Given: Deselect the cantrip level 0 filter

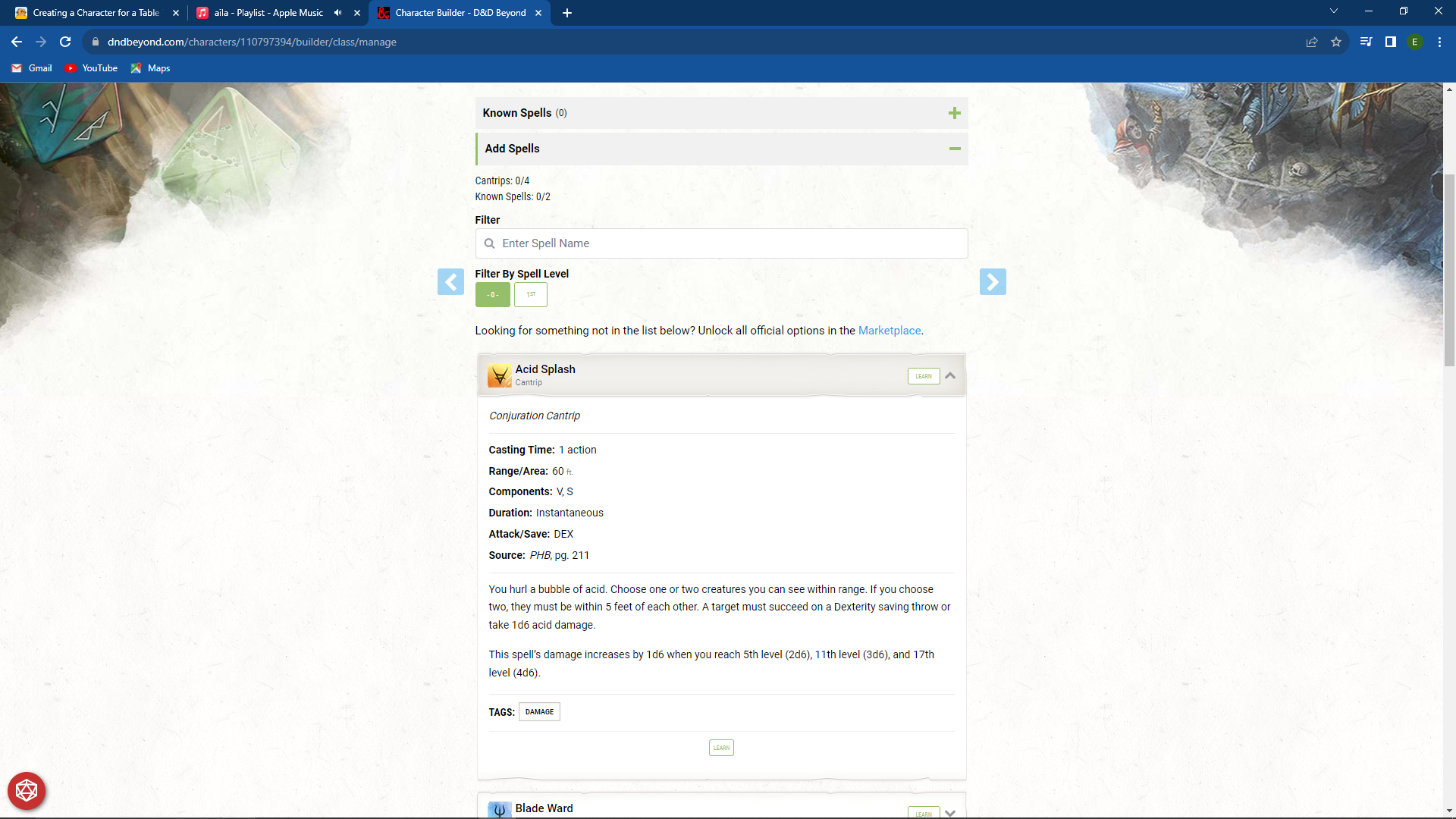Looking at the screenshot, I should 492,294.
